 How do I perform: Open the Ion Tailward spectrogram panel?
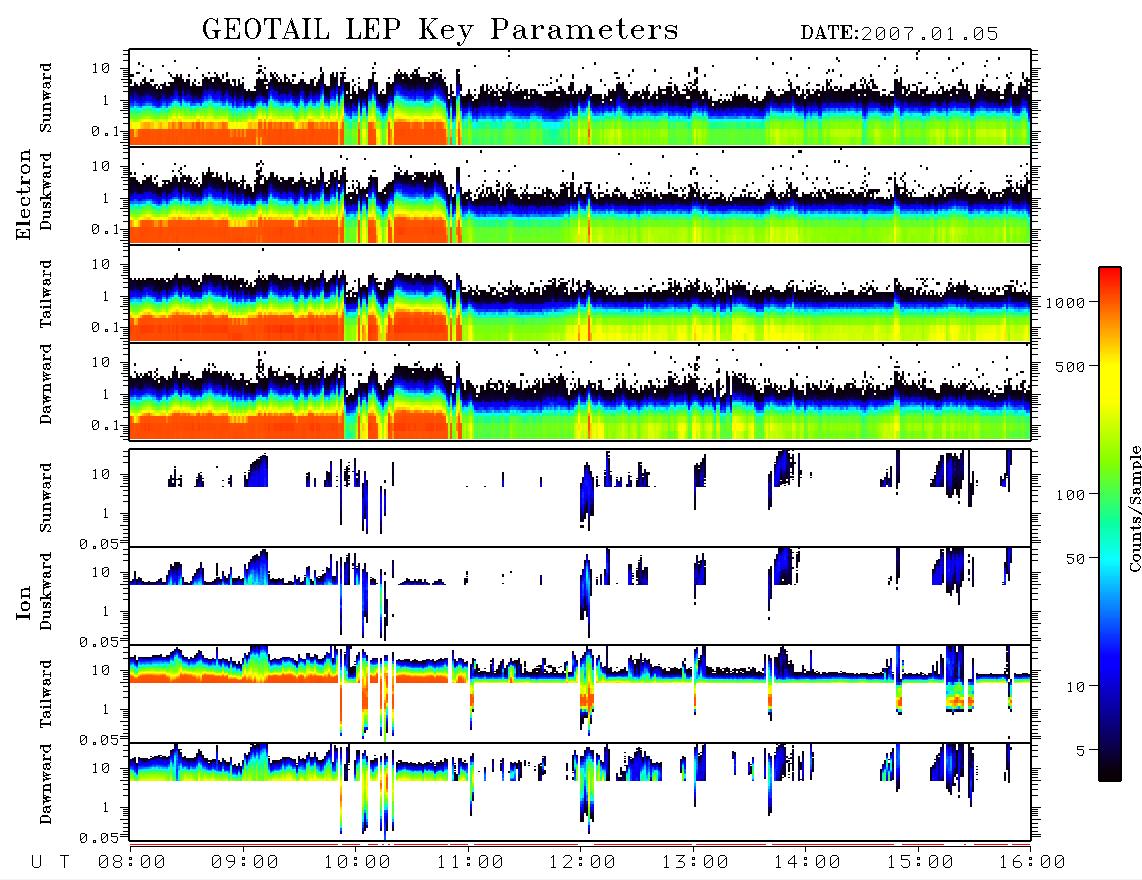tap(580, 694)
